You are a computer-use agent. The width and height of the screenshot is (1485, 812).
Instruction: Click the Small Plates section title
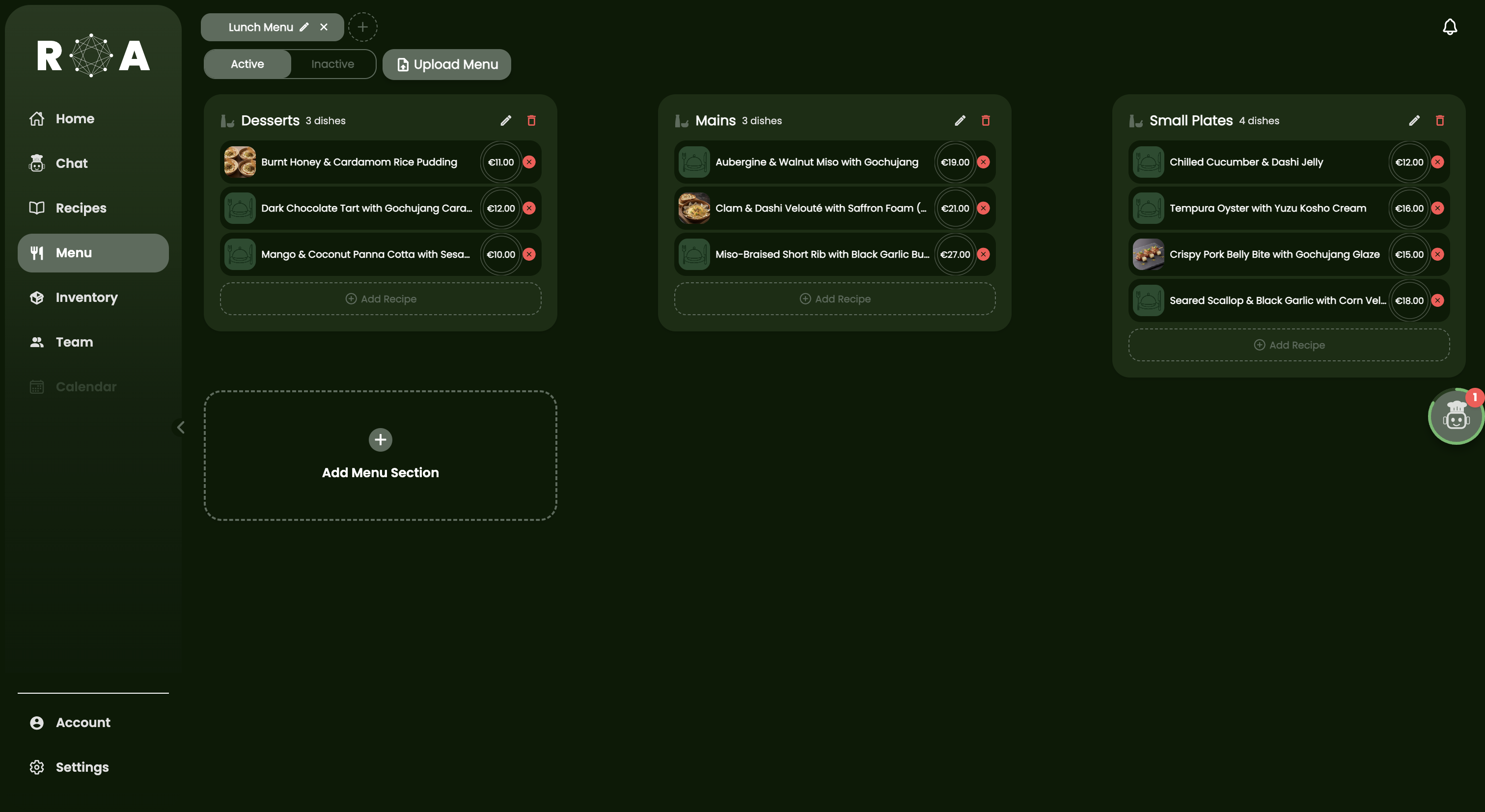tap(1191, 120)
